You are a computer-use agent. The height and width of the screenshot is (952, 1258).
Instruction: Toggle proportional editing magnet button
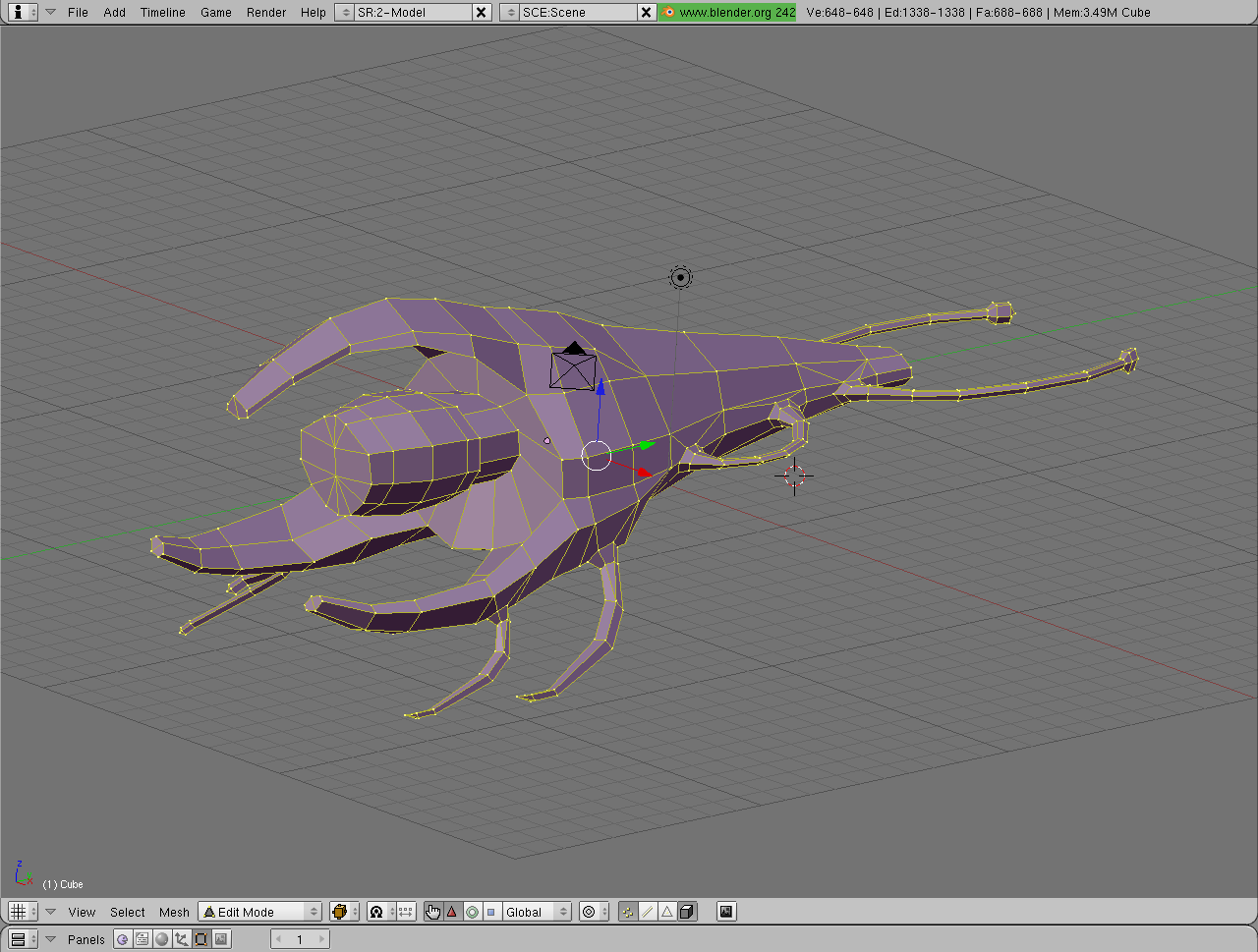(x=375, y=912)
